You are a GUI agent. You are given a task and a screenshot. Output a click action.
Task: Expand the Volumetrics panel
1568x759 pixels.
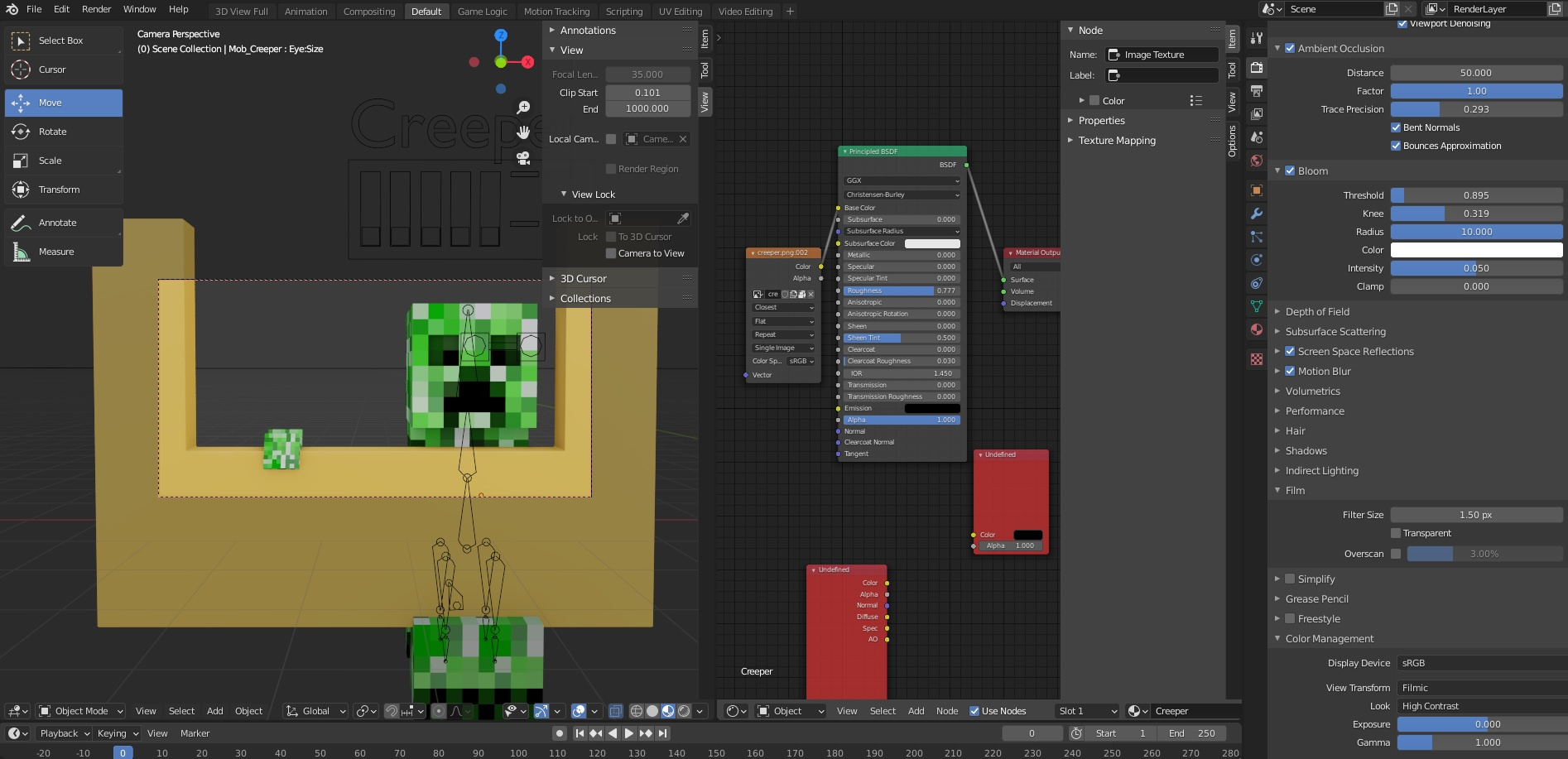[1312, 391]
